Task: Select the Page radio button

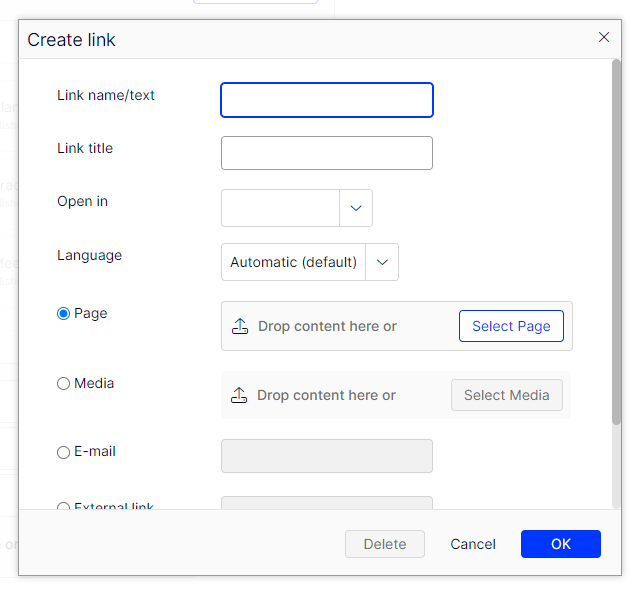Action: click(64, 313)
